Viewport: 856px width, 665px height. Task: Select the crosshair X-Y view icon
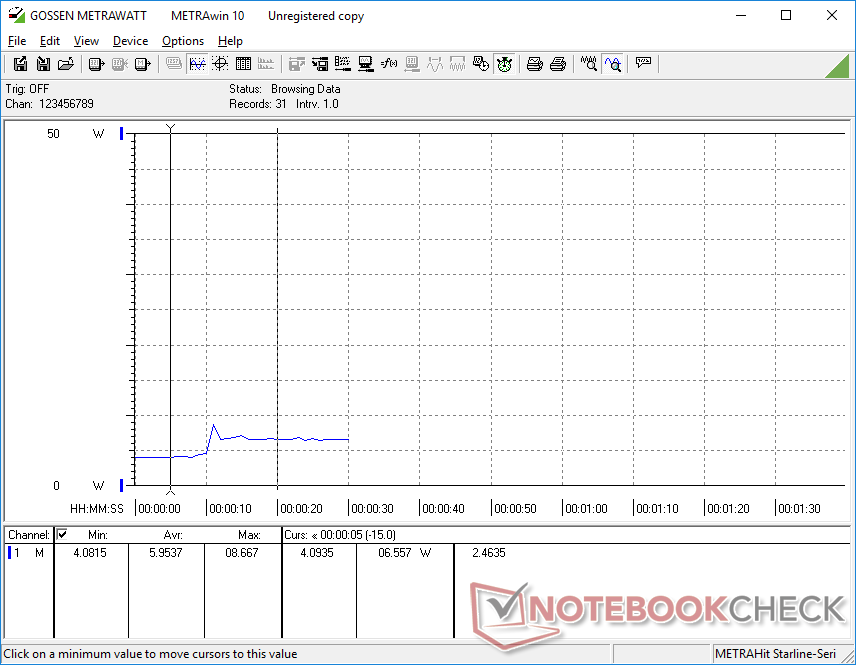[x=220, y=64]
